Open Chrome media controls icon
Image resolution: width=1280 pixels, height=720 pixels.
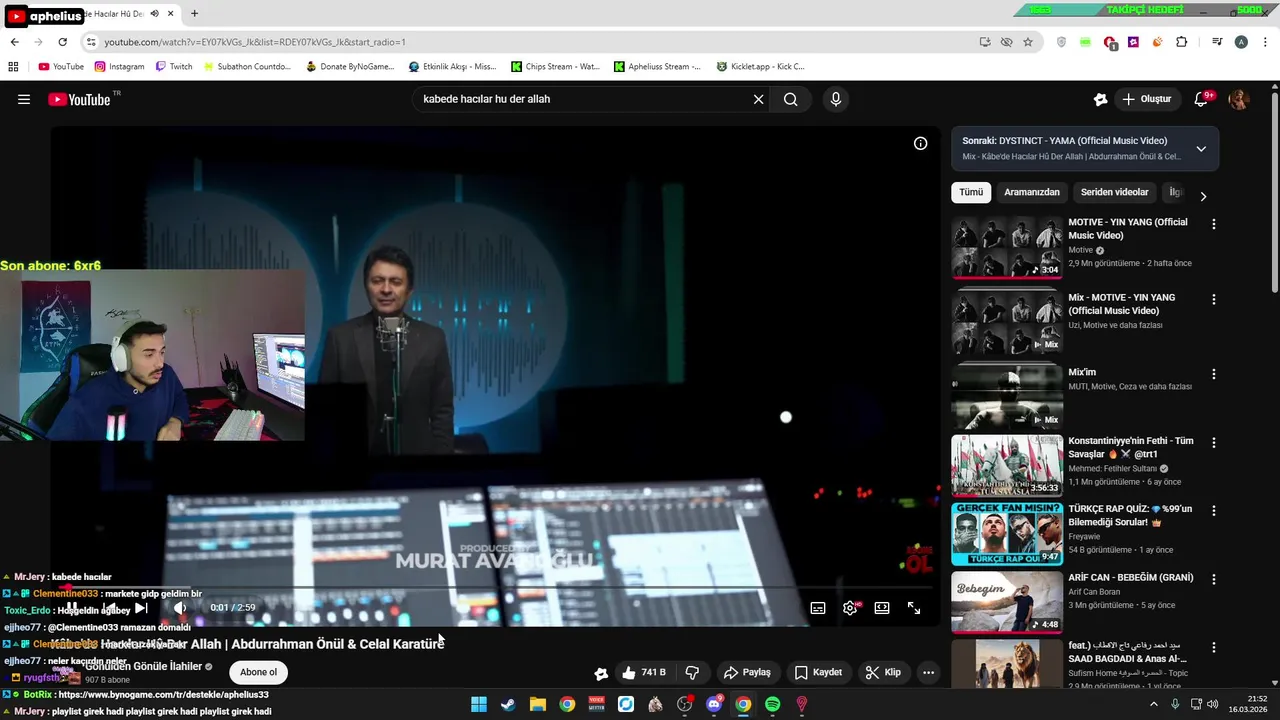tap(1217, 42)
